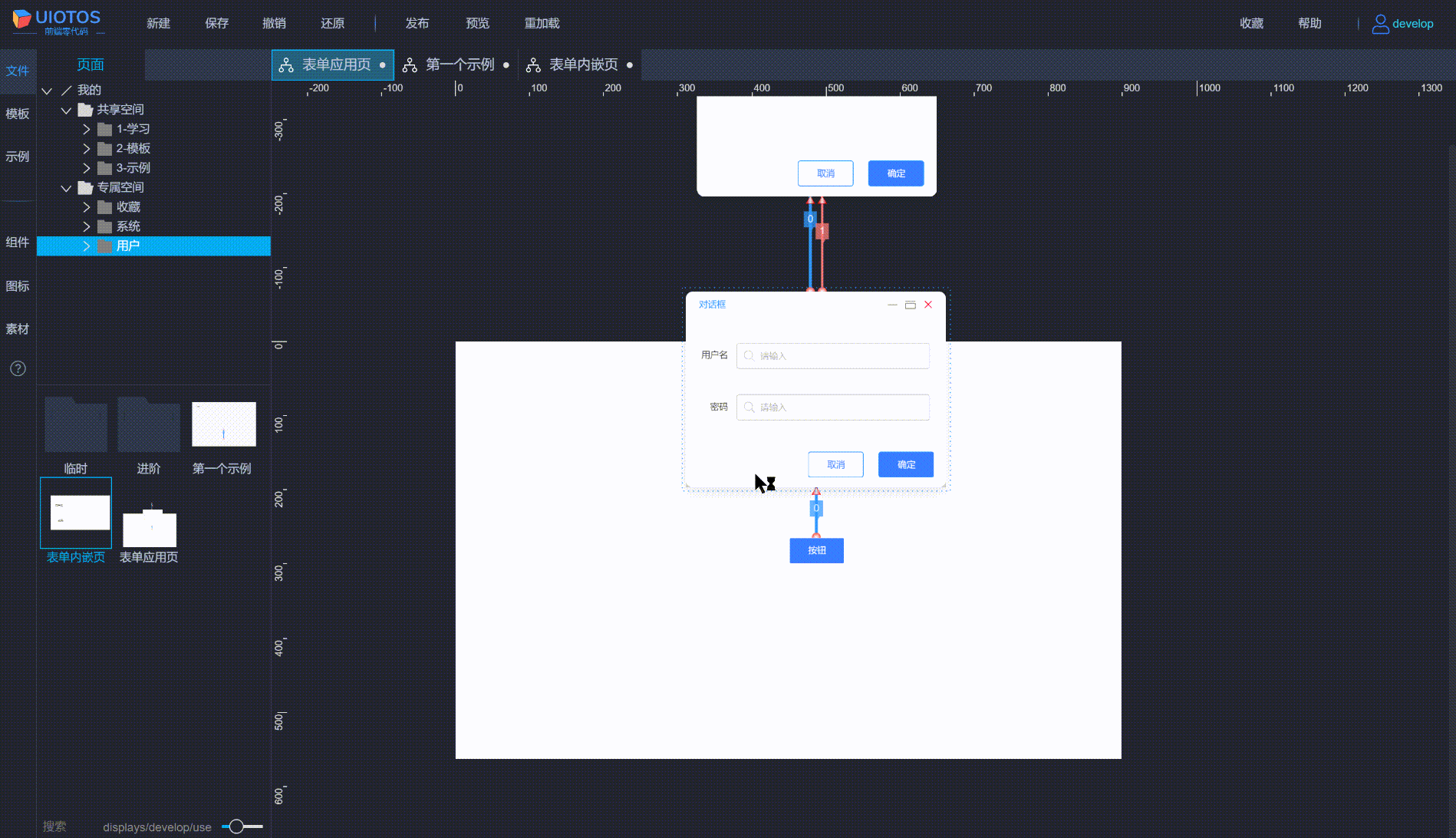
Task: Open 帮助 in the top right menu
Action: [x=1310, y=24]
